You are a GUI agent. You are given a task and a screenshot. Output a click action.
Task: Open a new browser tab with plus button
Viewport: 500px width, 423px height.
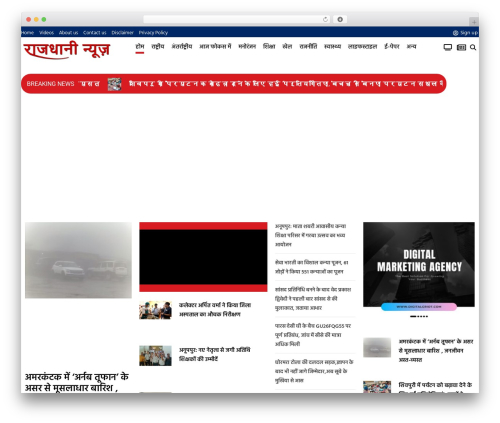pyautogui.click(x=474, y=22)
